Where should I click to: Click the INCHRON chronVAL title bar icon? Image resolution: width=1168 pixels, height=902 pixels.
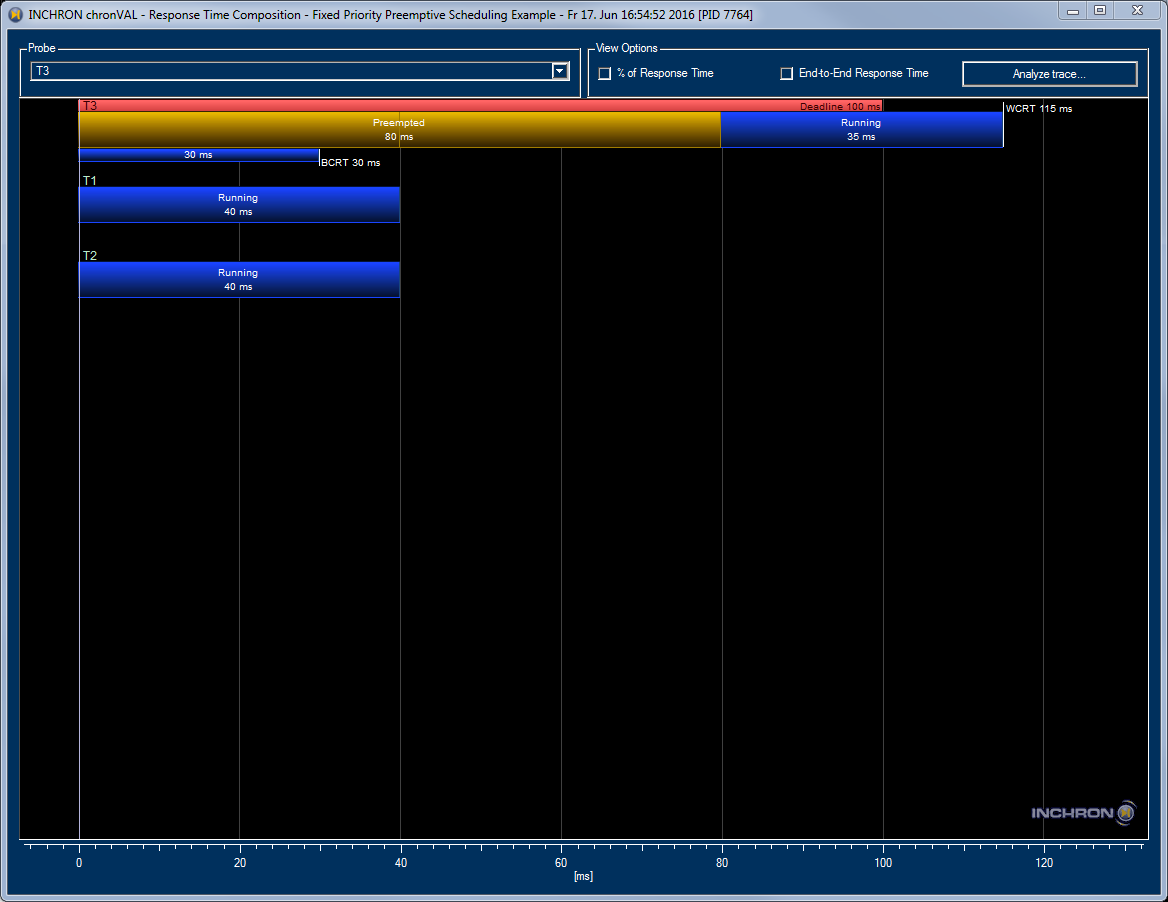15,14
